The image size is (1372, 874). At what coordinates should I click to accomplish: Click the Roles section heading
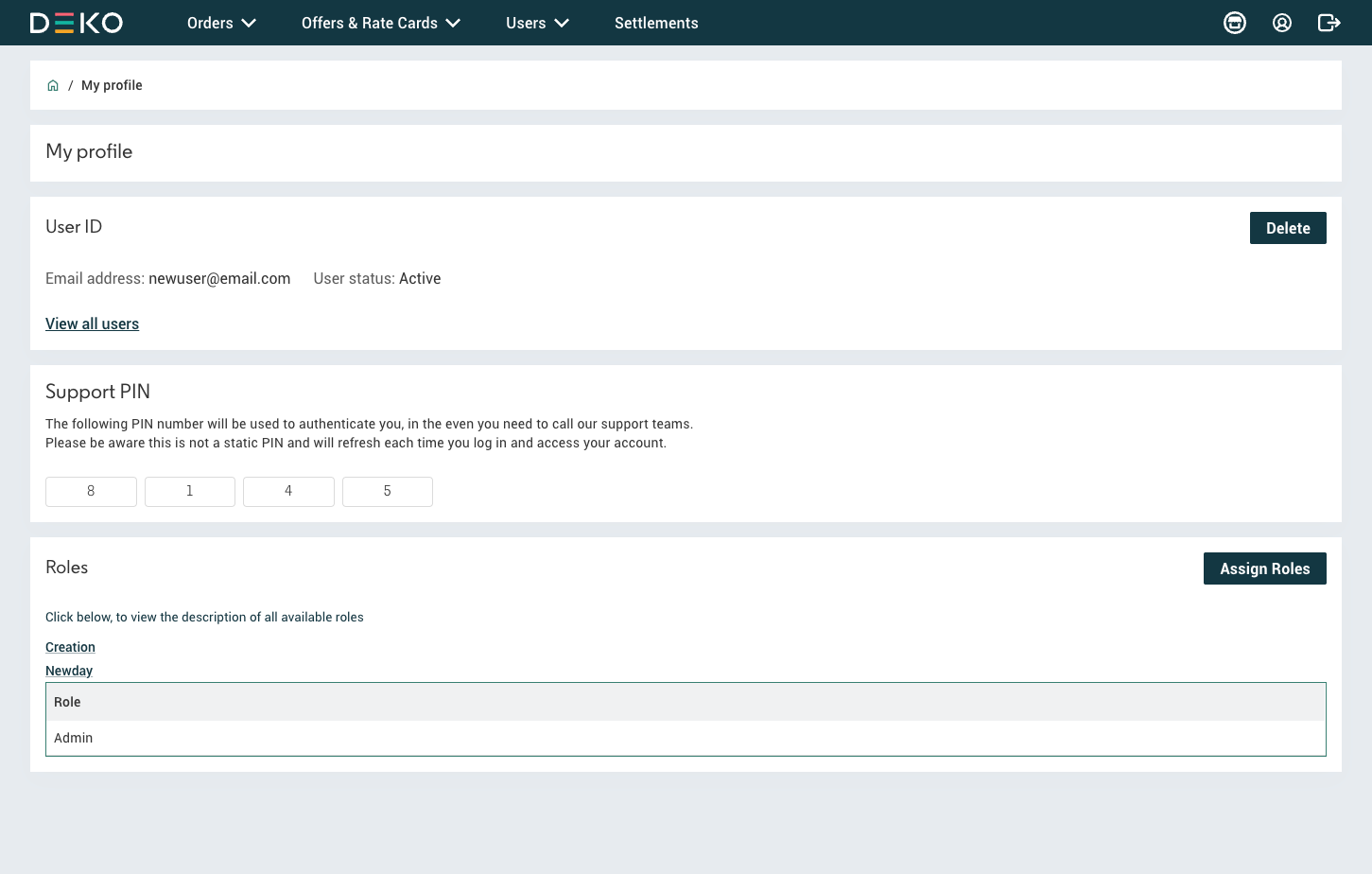pyautogui.click(x=66, y=568)
